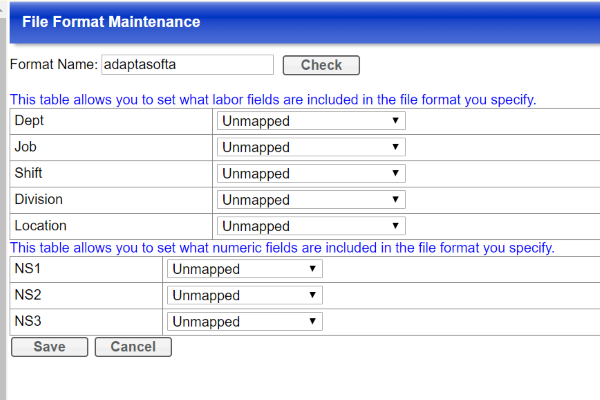The height and width of the screenshot is (400, 600).
Task: Click the Save button
Action: (49, 347)
